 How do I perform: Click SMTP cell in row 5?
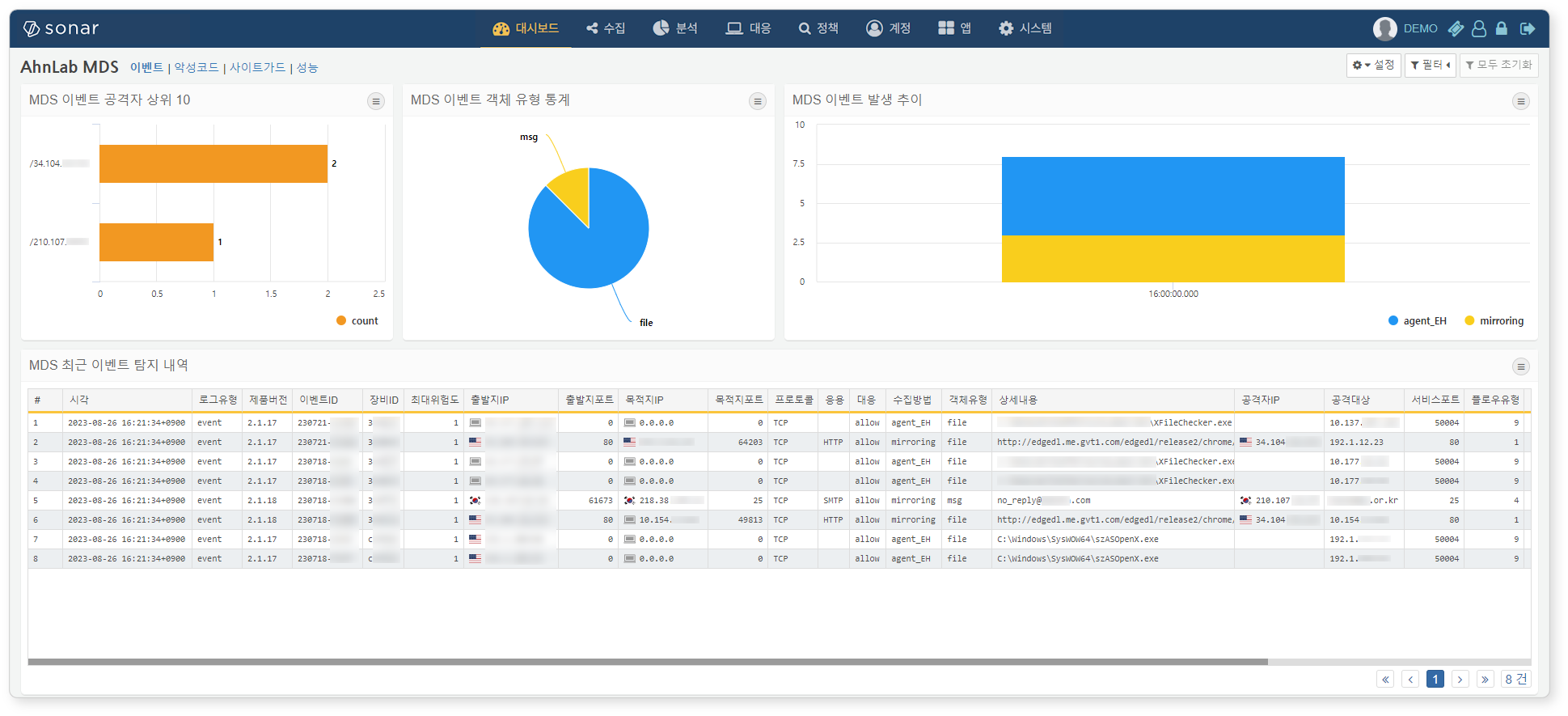point(833,501)
